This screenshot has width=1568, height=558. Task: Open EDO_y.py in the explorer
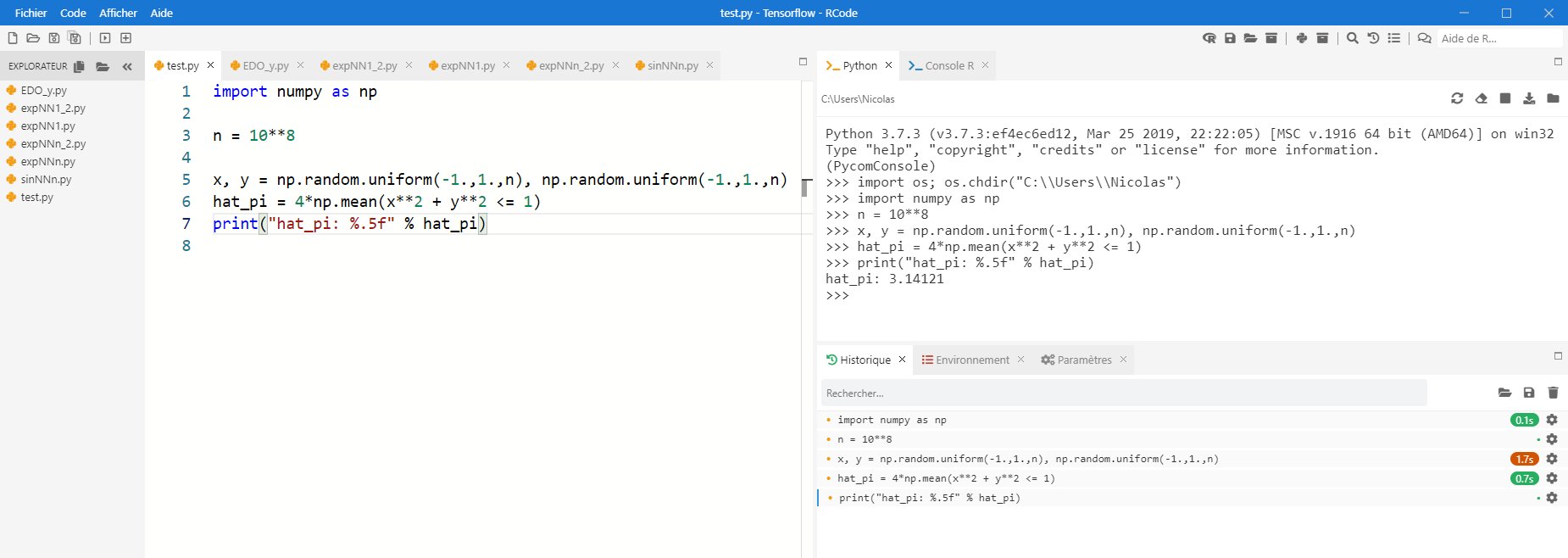43,90
